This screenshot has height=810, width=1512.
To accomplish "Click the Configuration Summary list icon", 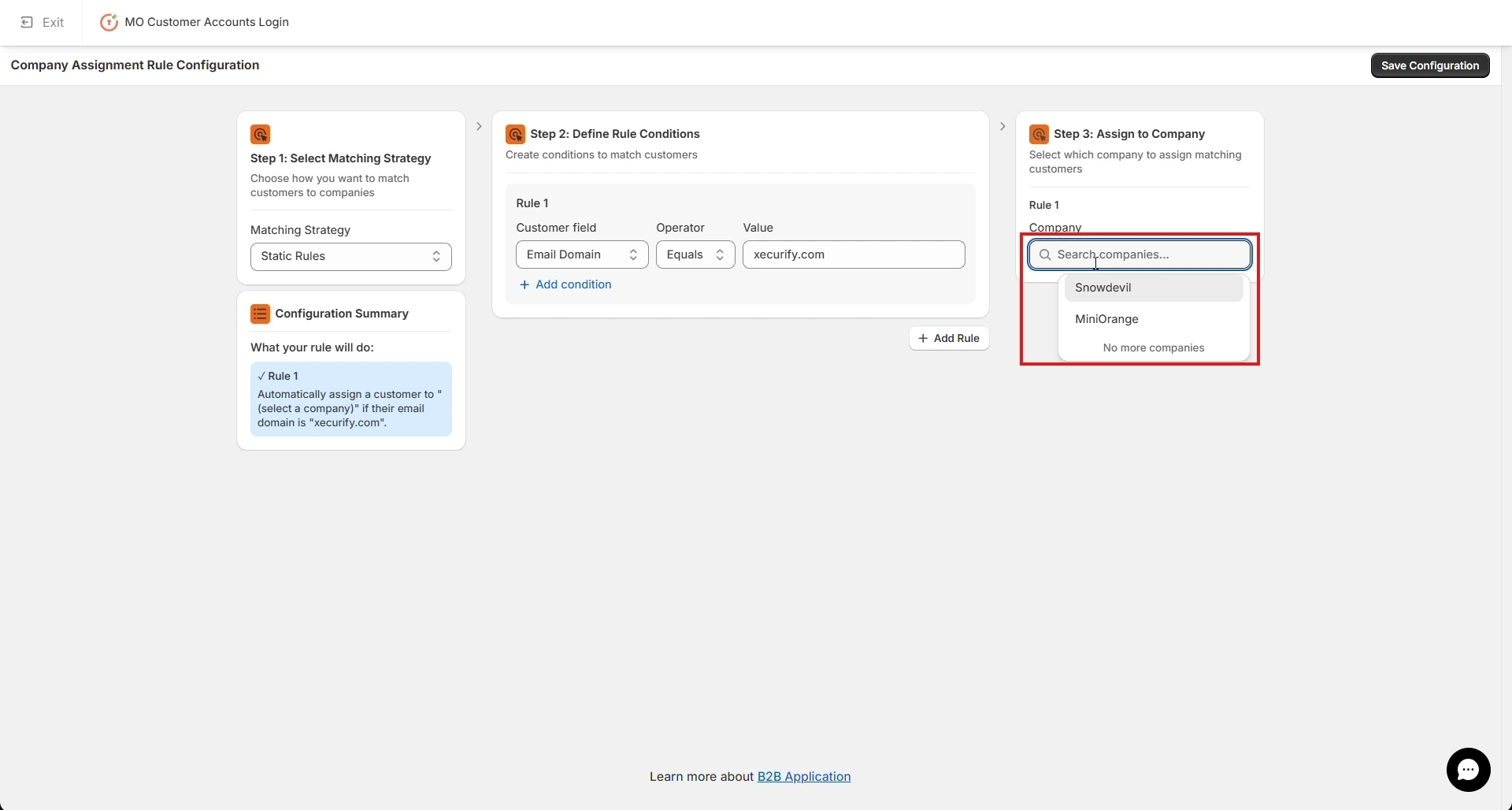I will click(260, 314).
